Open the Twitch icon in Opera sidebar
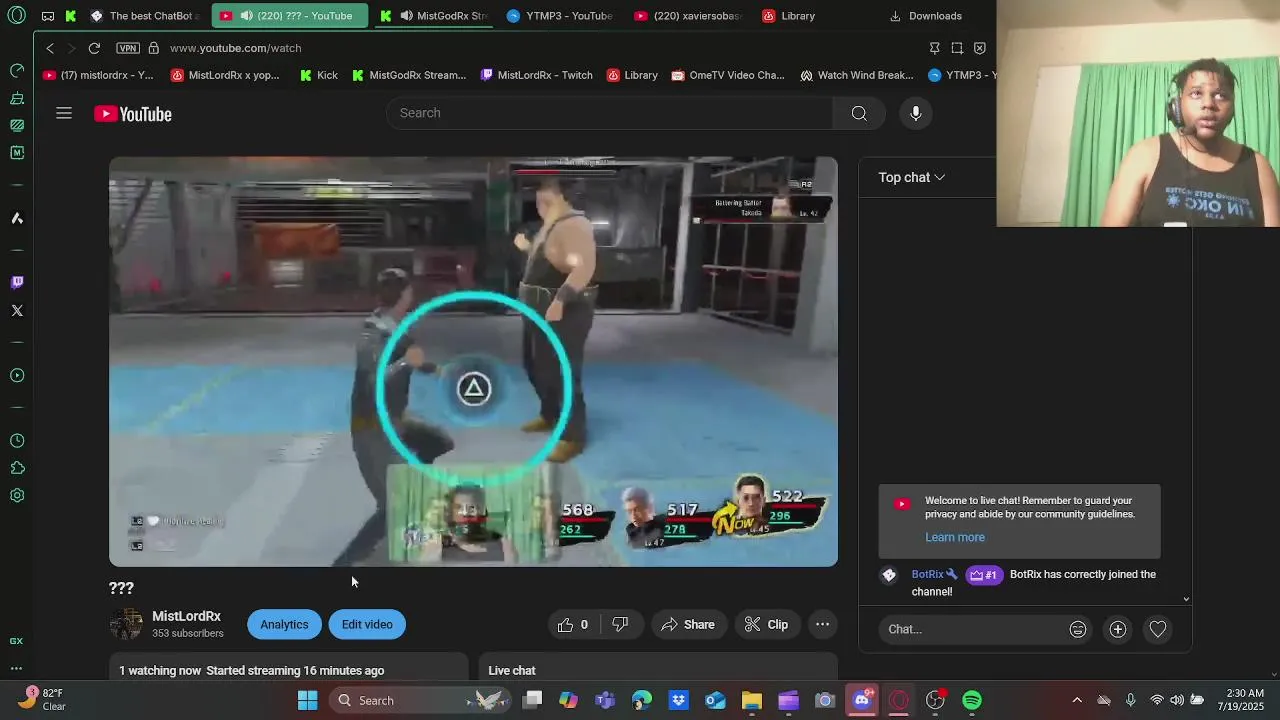This screenshot has width=1280, height=720. [17, 282]
